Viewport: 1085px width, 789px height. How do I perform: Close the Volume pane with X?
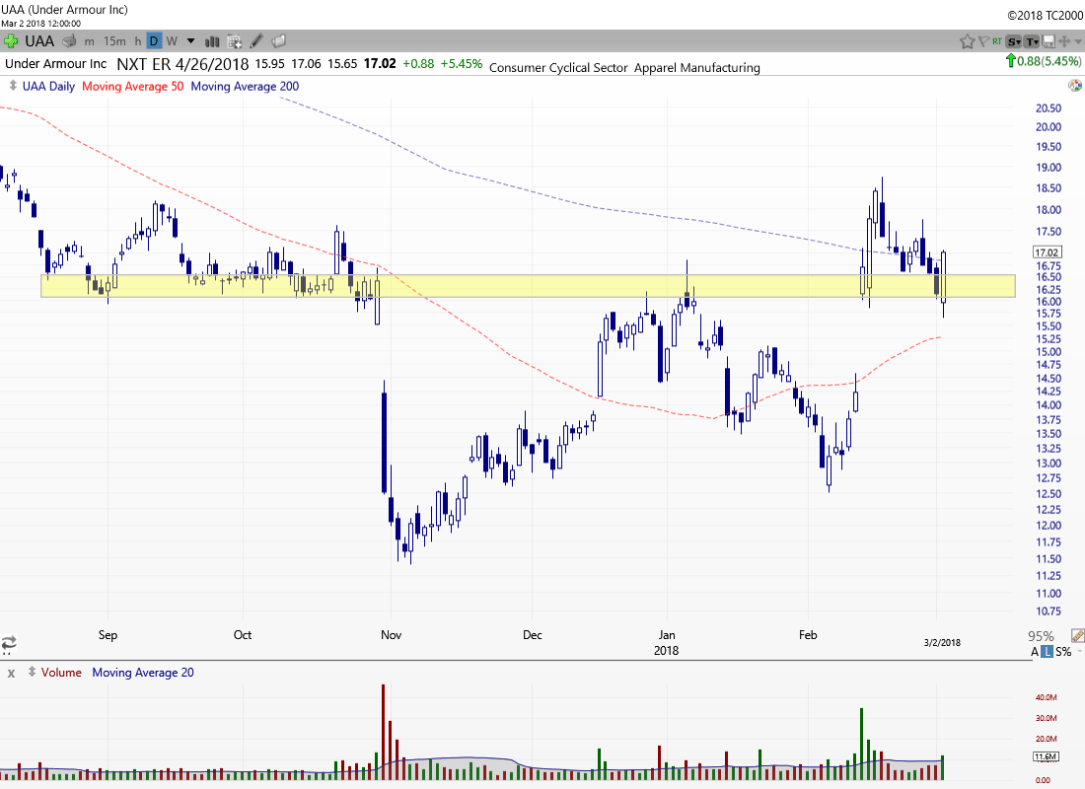12,673
